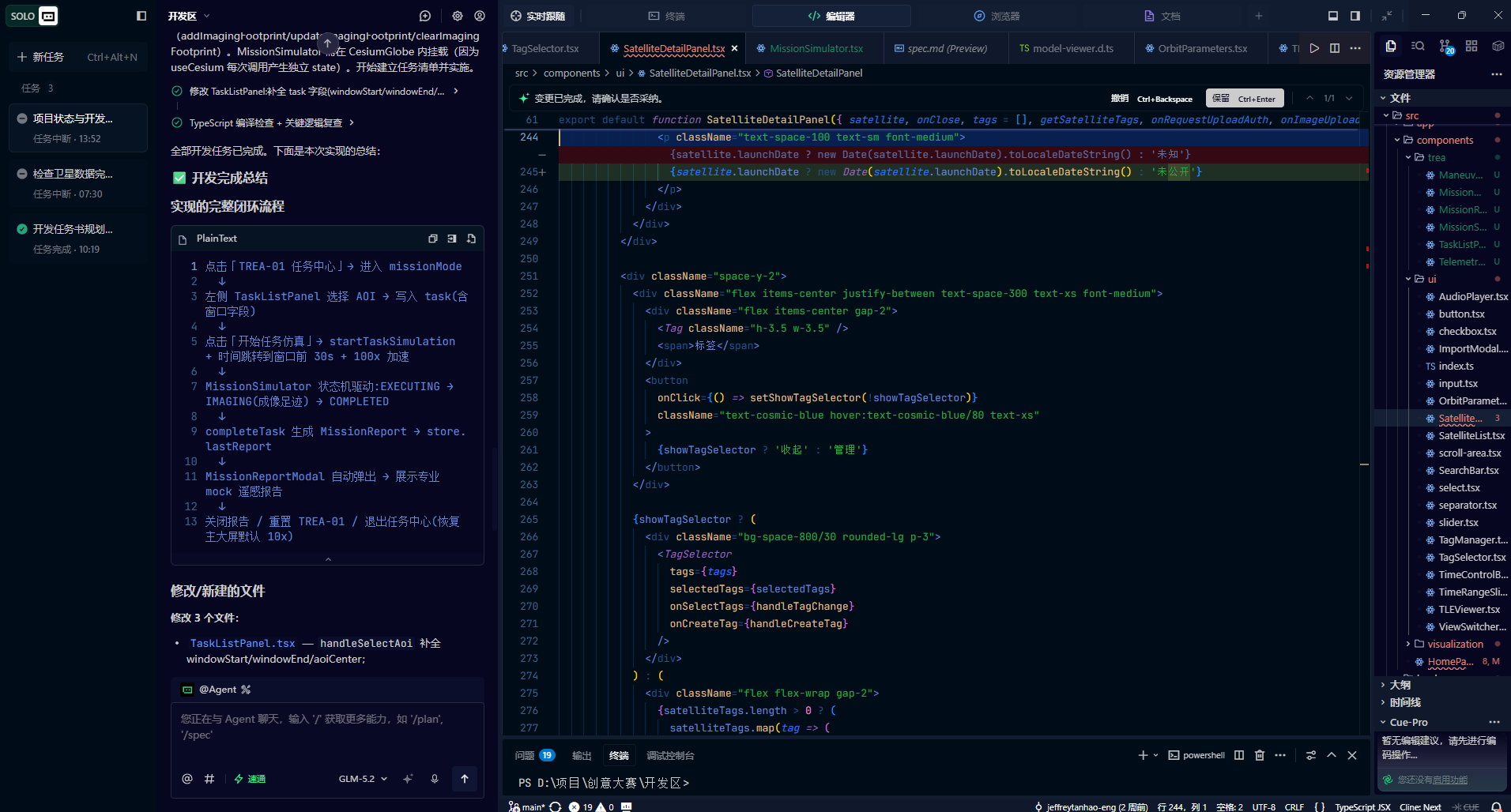Open the extensions grid icon
This screenshot has width=1511, height=812.
(x=1471, y=47)
